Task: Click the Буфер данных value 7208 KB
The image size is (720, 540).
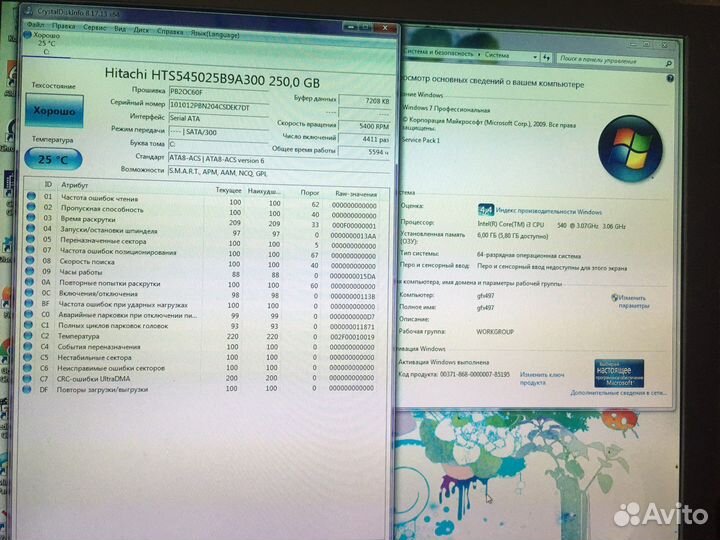Action: click(x=365, y=100)
